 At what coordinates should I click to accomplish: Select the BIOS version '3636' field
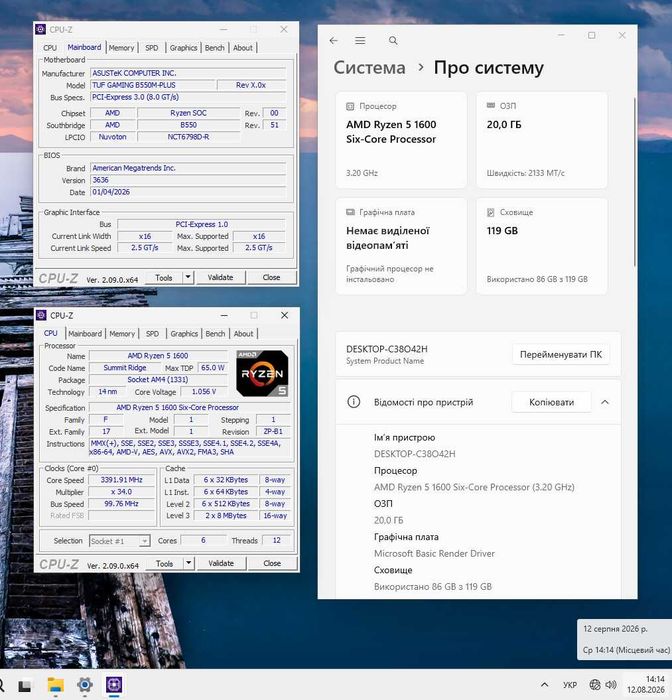188,180
